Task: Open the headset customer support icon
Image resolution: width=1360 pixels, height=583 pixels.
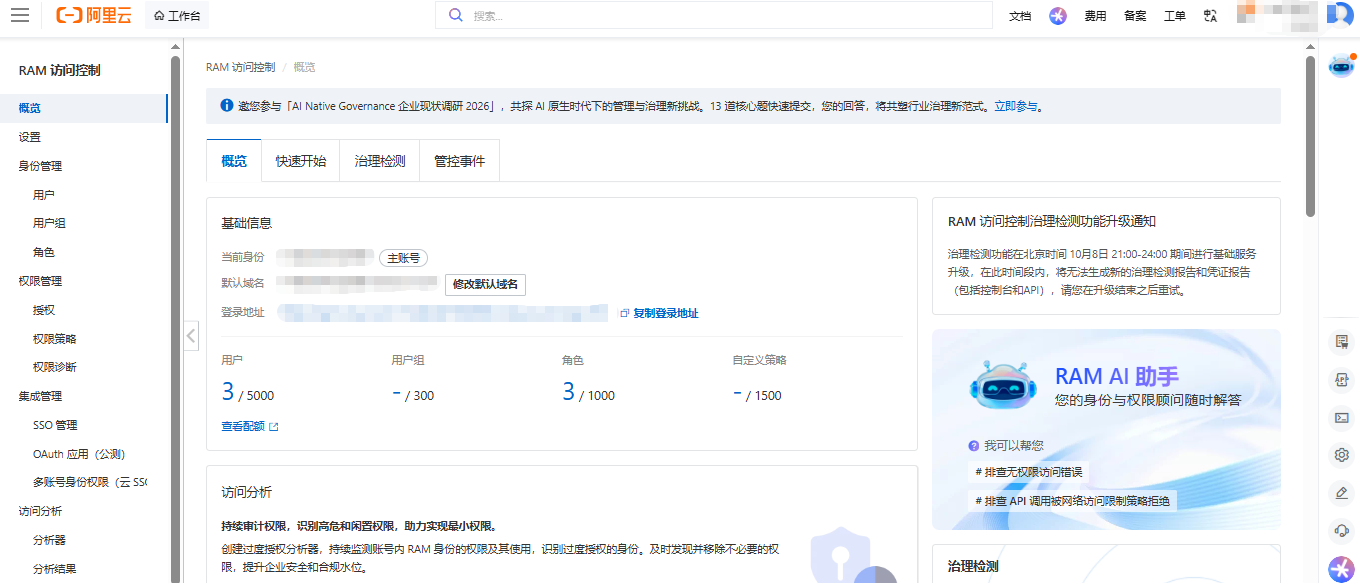Action: [x=1342, y=530]
